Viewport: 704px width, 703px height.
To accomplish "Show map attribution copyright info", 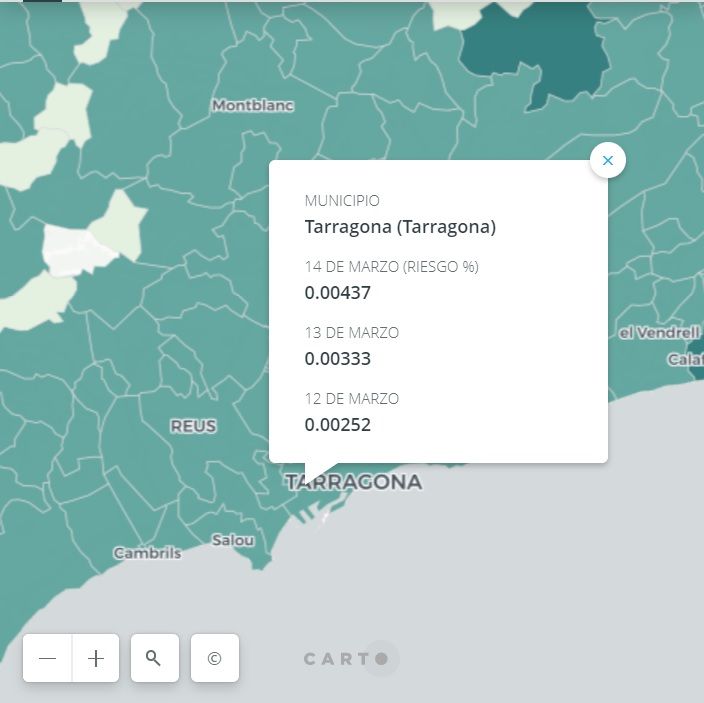I will (215, 658).
